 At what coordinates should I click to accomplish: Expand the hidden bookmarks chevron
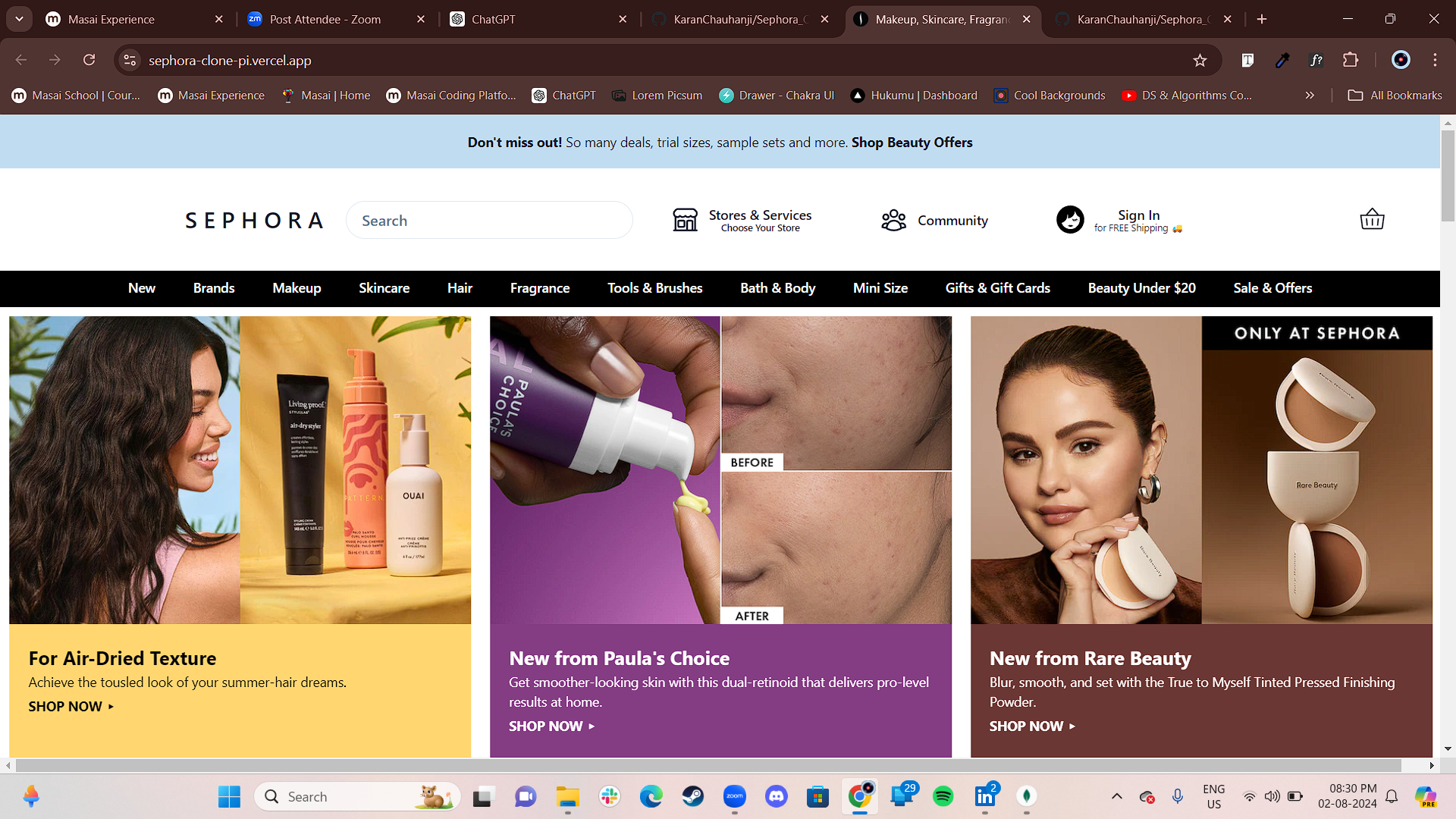(1309, 95)
